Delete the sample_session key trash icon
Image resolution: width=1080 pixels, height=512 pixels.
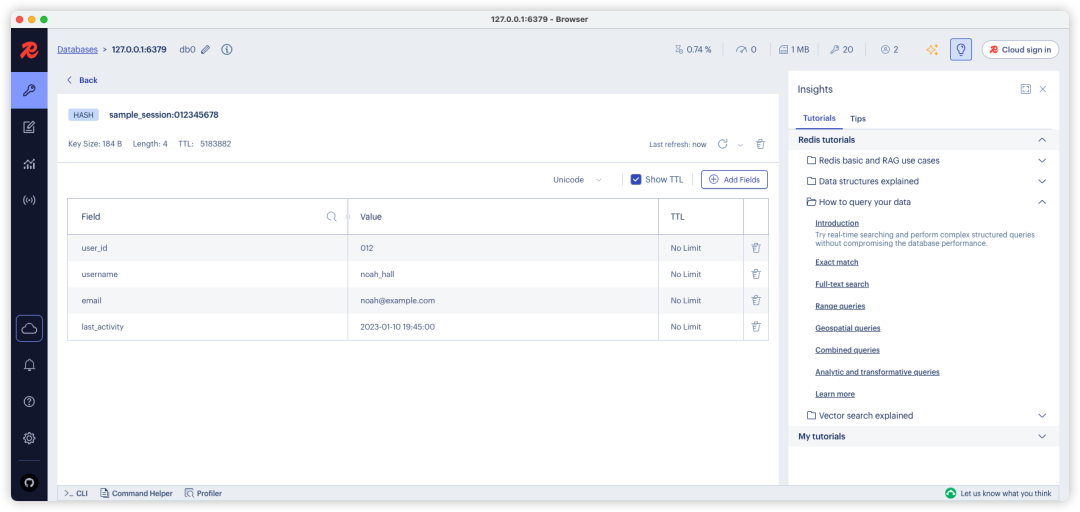tap(760, 144)
